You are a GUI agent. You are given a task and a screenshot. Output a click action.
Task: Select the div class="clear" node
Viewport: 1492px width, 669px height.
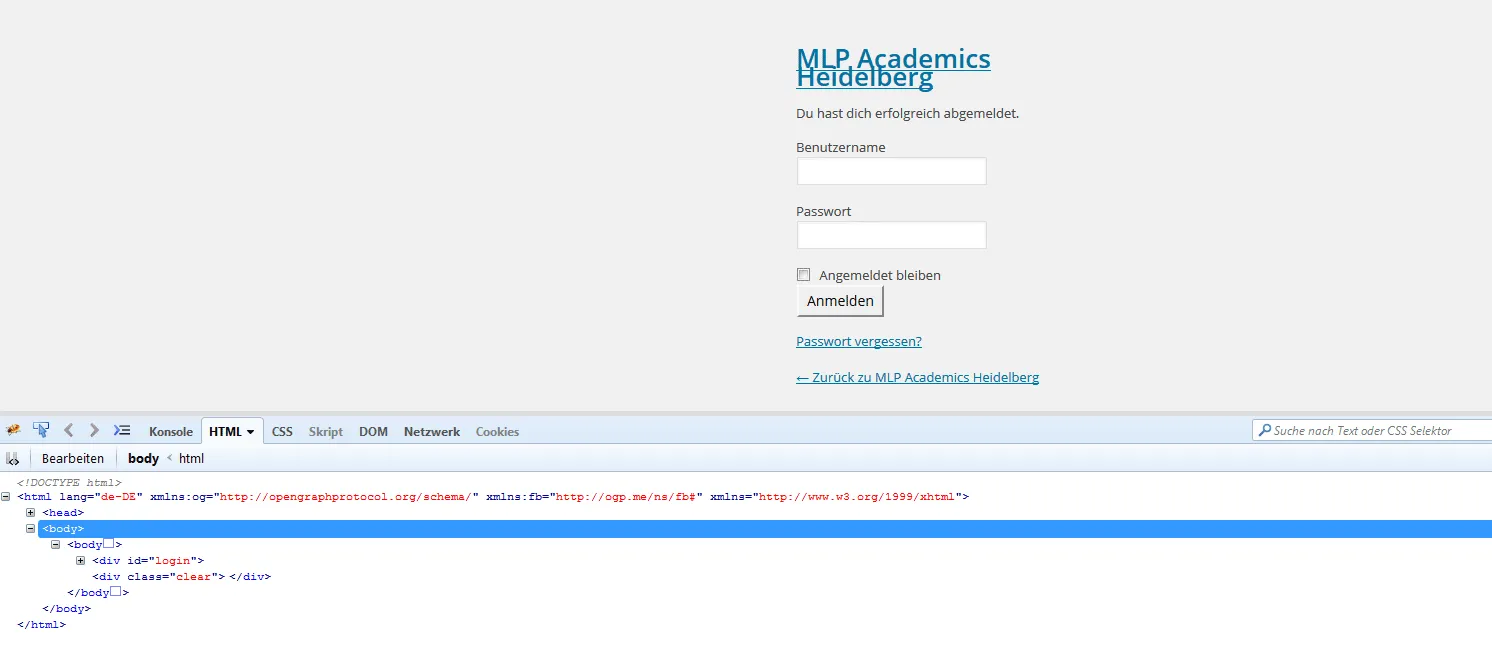tap(181, 577)
